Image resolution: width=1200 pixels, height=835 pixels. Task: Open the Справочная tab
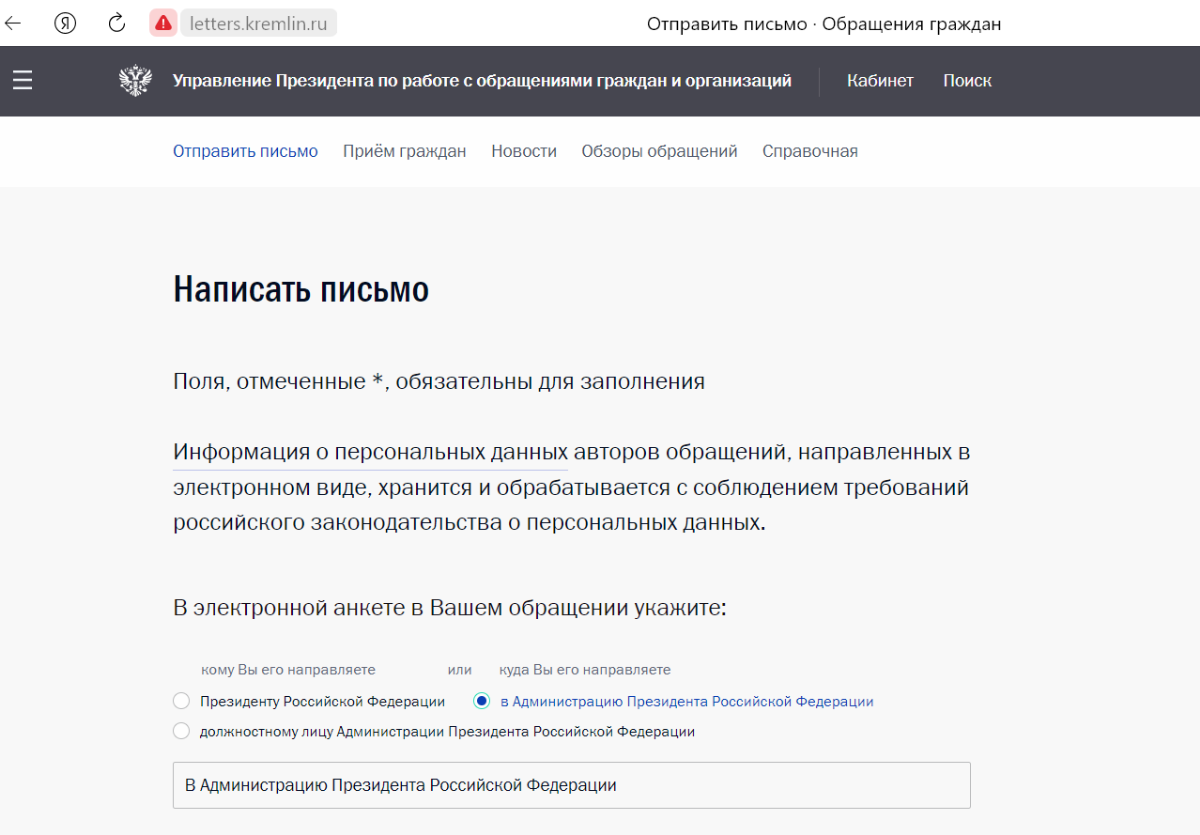(810, 151)
